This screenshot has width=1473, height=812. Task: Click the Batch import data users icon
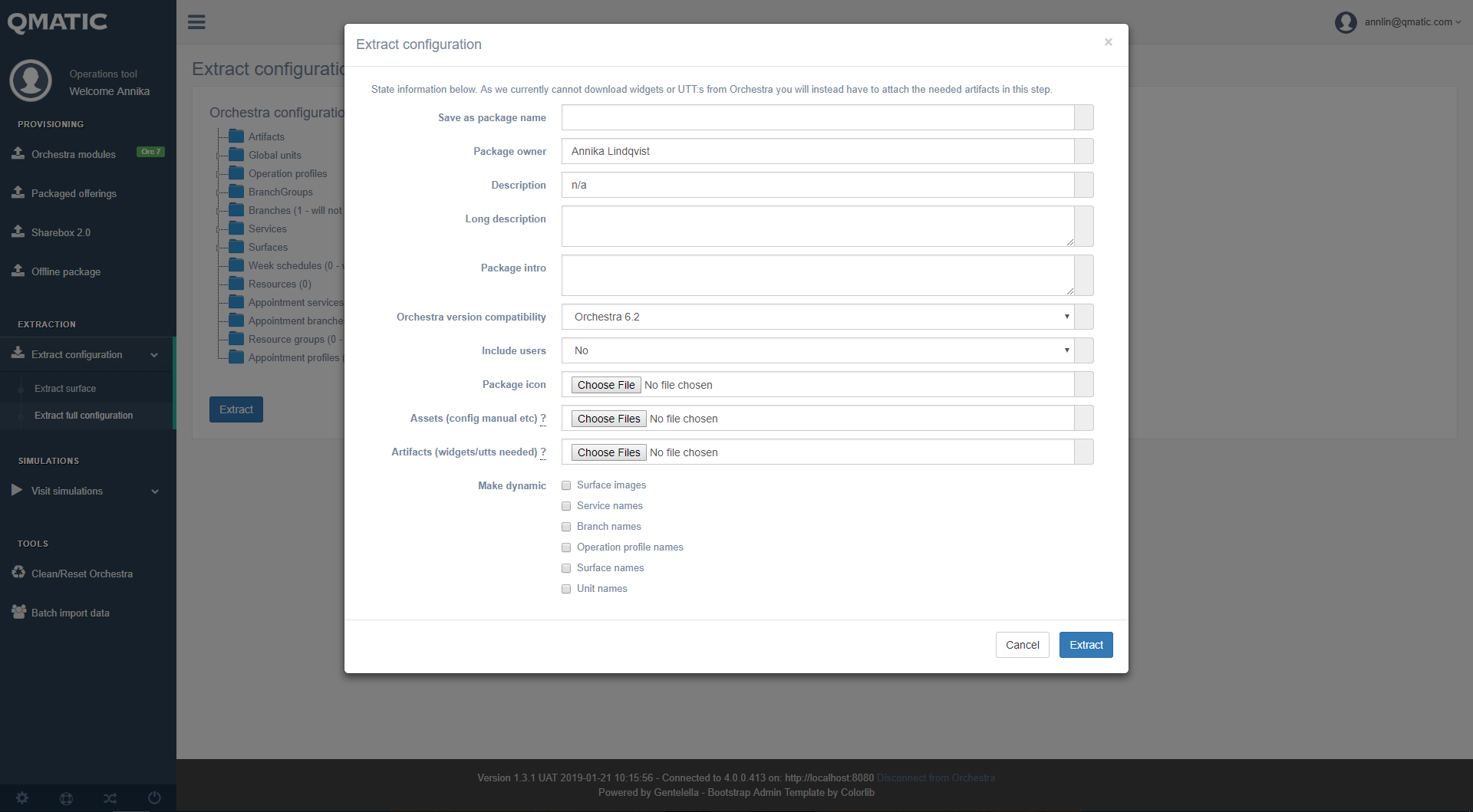[18, 612]
